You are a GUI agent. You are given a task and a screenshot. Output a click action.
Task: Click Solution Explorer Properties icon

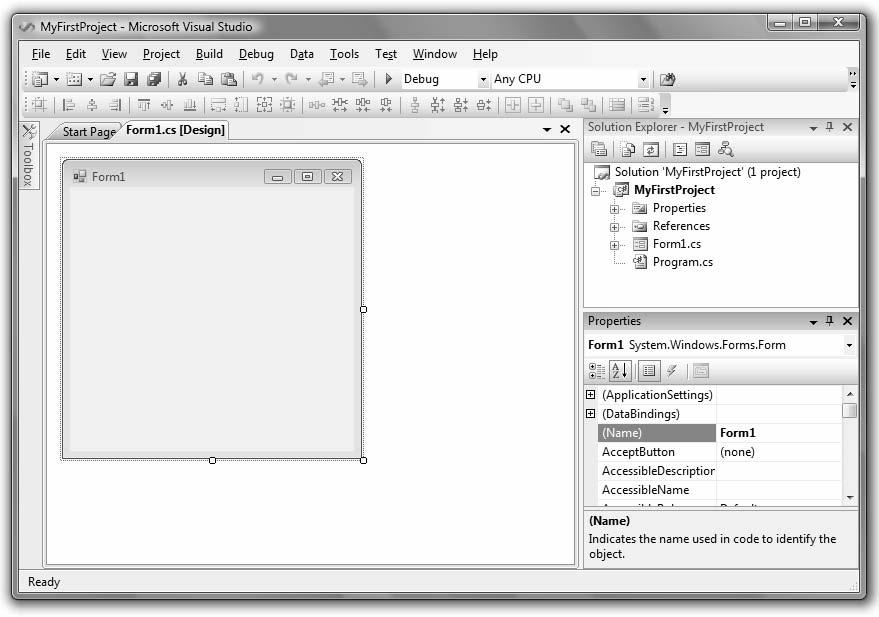point(599,149)
